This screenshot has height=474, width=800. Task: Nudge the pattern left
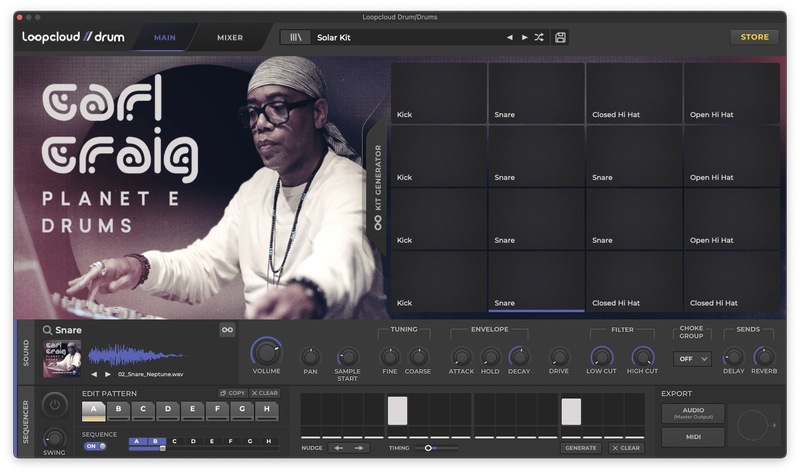coord(339,448)
